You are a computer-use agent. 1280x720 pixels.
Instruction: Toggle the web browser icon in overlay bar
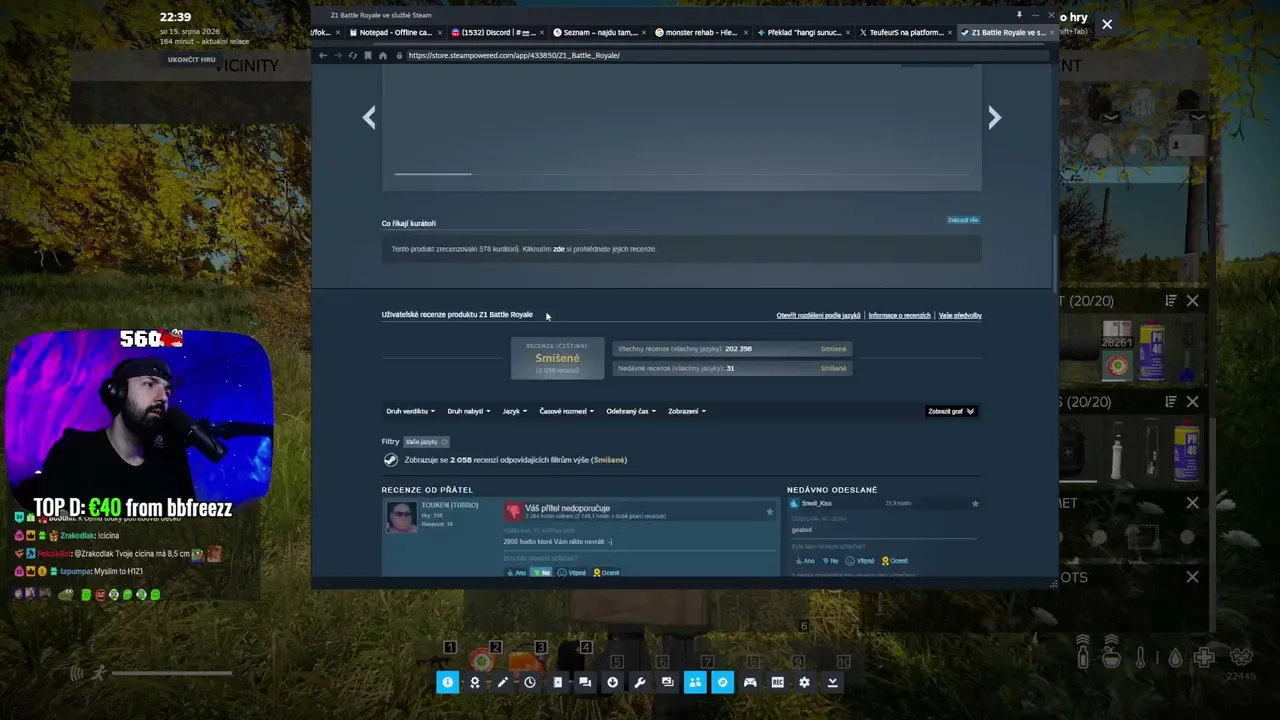pos(722,682)
